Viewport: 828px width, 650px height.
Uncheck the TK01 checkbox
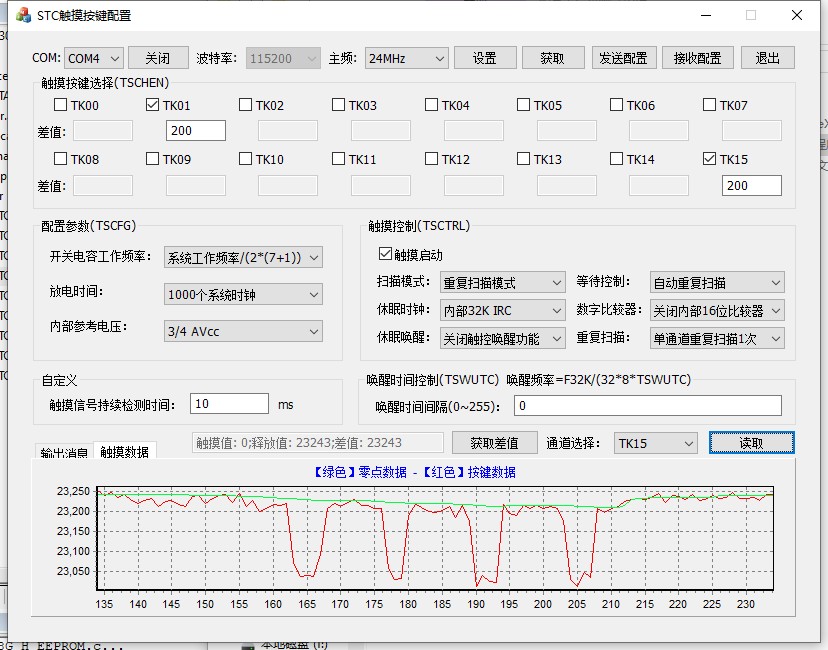tap(153, 105)
